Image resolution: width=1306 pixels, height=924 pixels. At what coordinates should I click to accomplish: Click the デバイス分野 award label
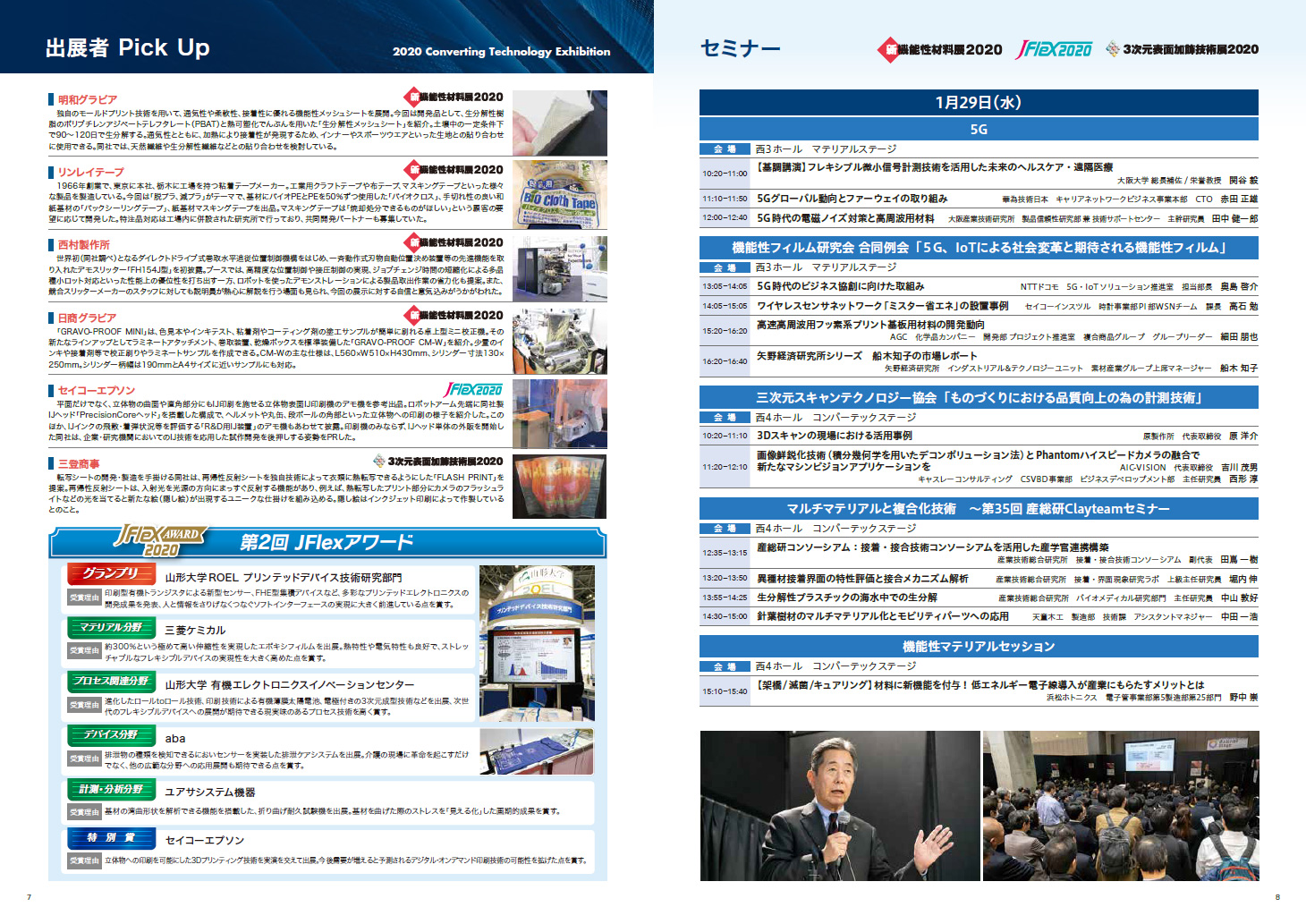[111, 734]
